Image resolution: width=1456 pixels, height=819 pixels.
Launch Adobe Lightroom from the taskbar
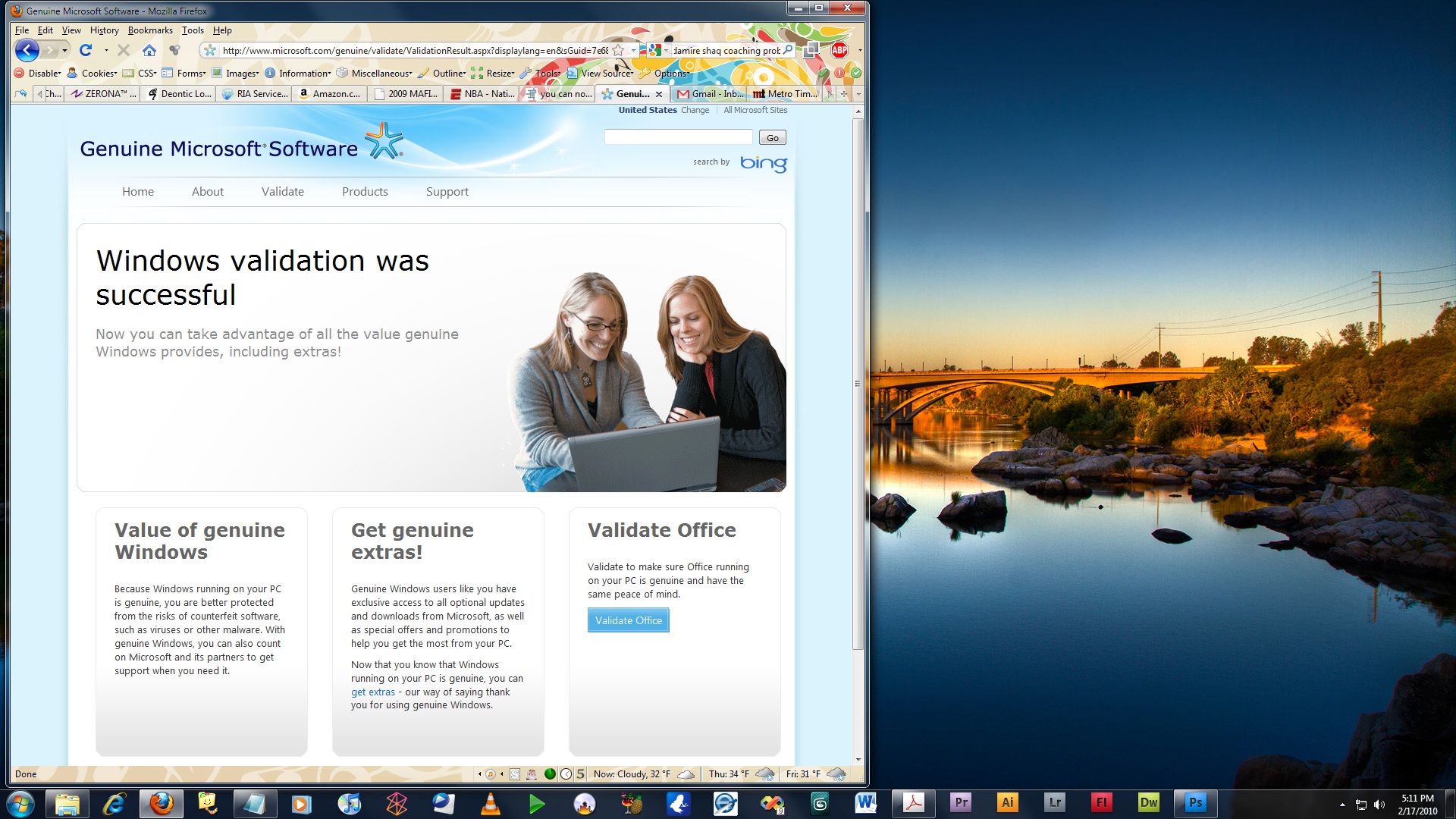coord(1055,803)
